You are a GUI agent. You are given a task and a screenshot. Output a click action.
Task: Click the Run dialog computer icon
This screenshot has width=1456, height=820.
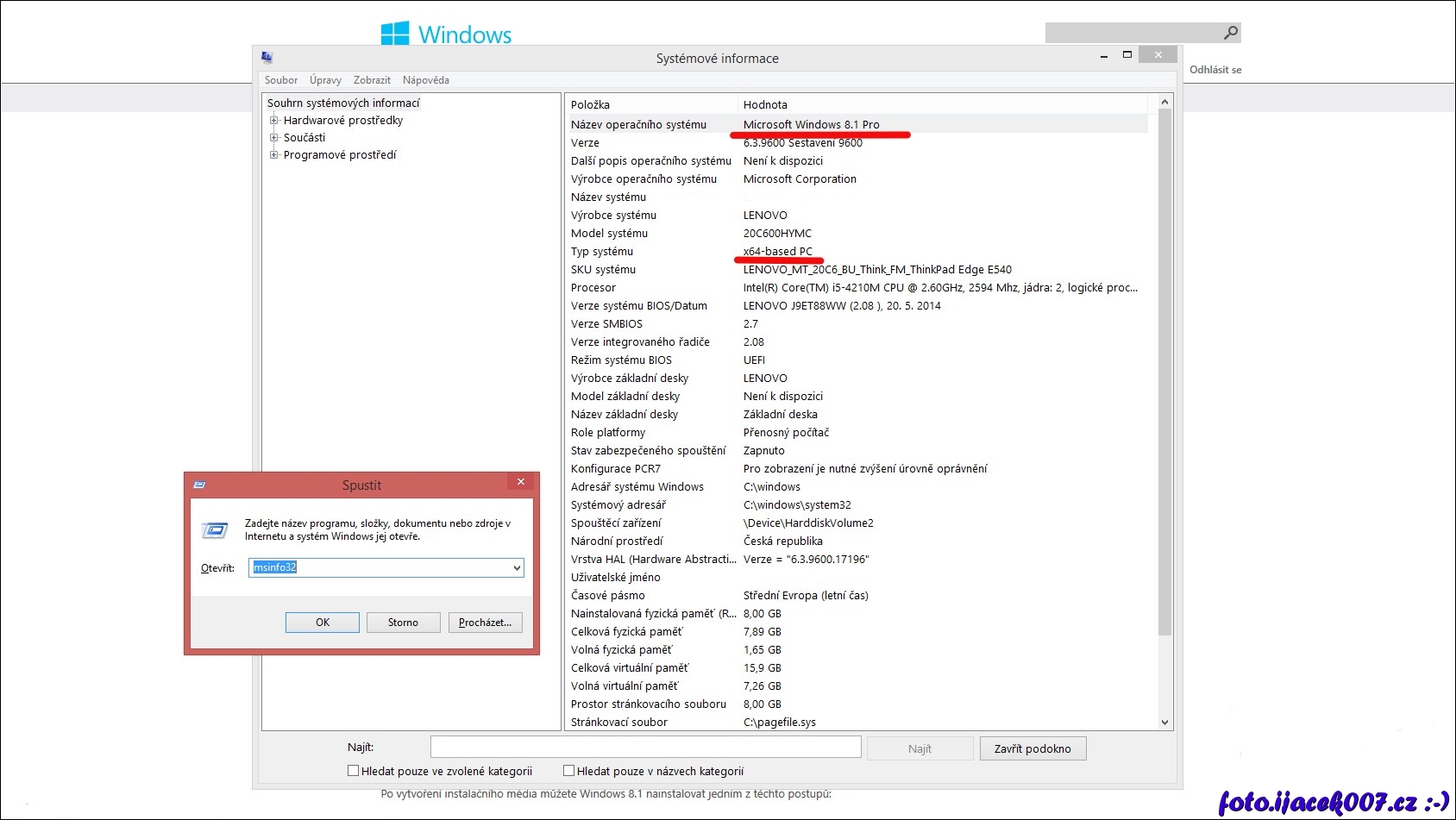pos(215,530)
